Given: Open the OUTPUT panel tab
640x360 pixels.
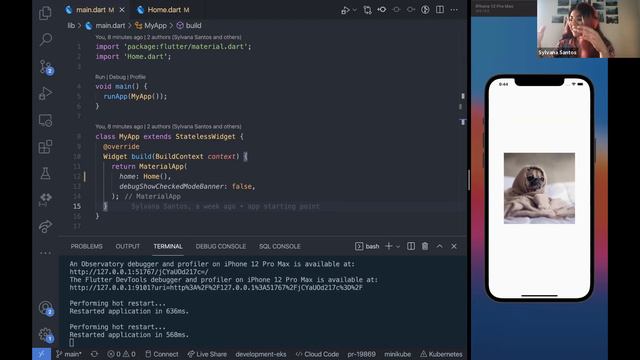Looking at the screenshot, I should pos(128,247).
